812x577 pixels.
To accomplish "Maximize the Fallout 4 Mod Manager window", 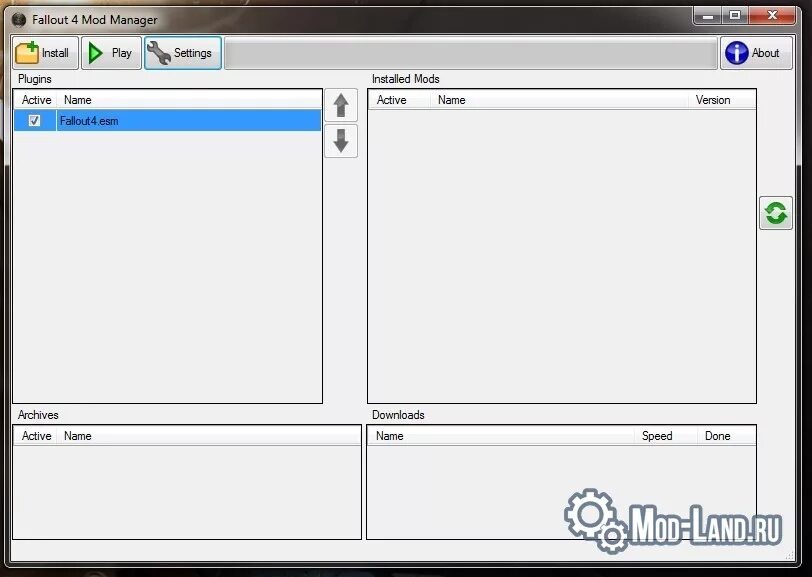I will [x=735, y=16].
